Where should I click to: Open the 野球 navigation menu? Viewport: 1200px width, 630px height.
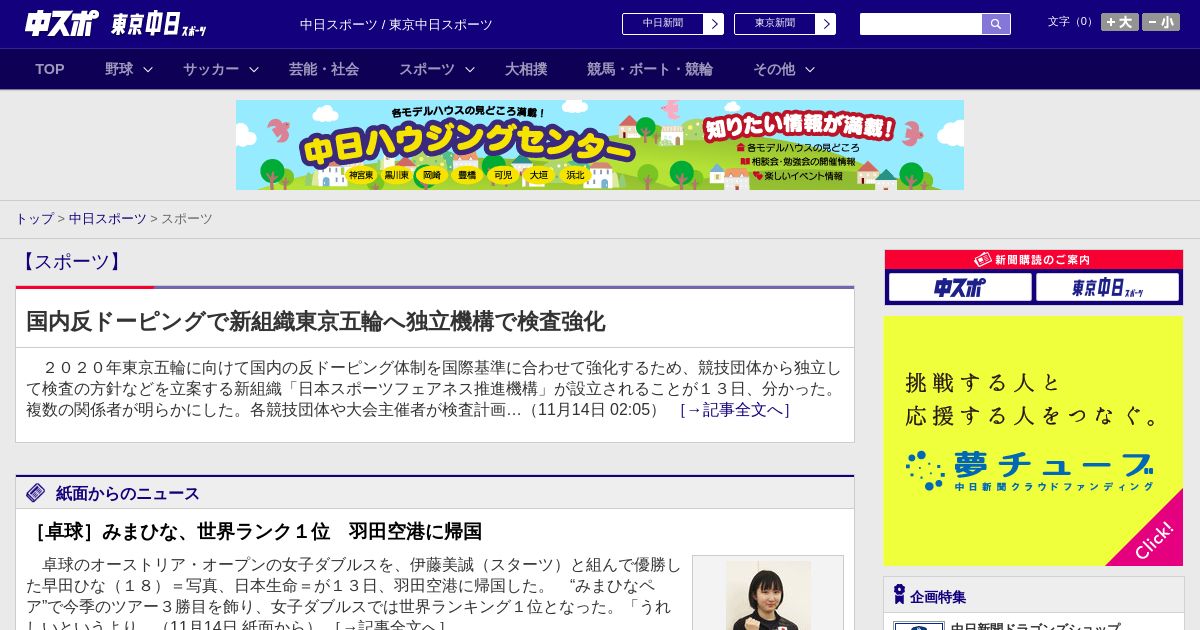point(119,69)
